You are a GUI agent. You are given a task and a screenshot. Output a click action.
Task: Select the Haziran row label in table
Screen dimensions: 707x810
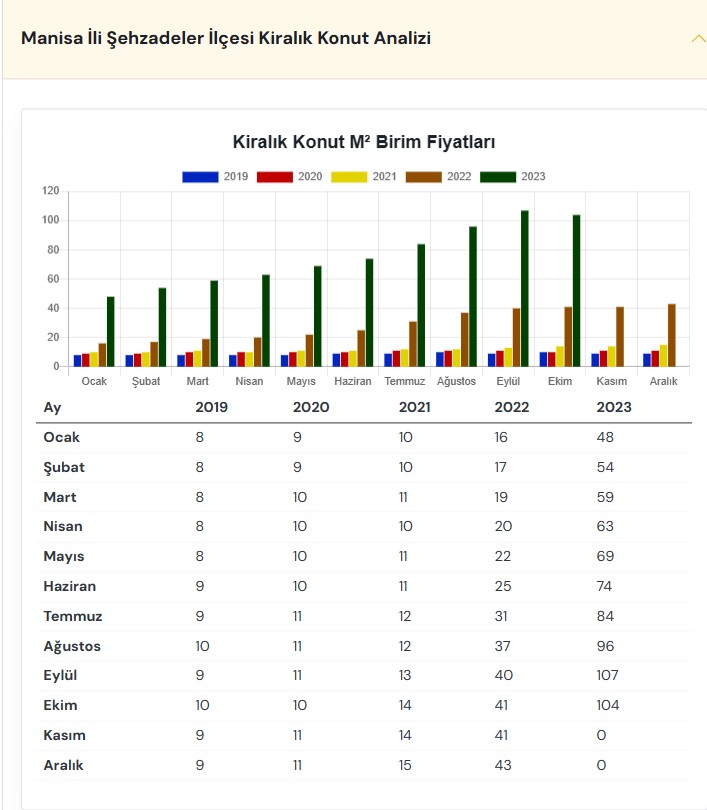point(70,586)
